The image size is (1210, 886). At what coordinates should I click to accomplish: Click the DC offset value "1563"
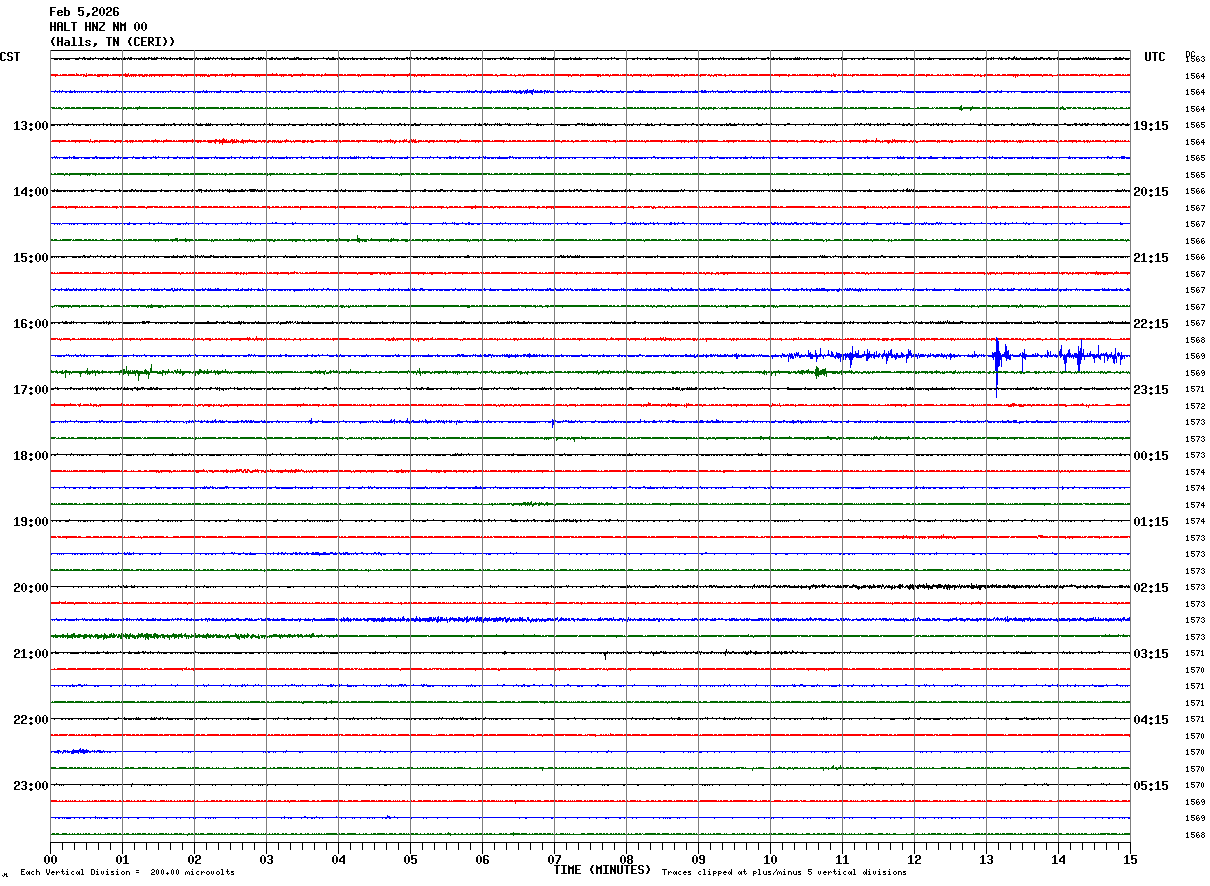click(1195, 60)
